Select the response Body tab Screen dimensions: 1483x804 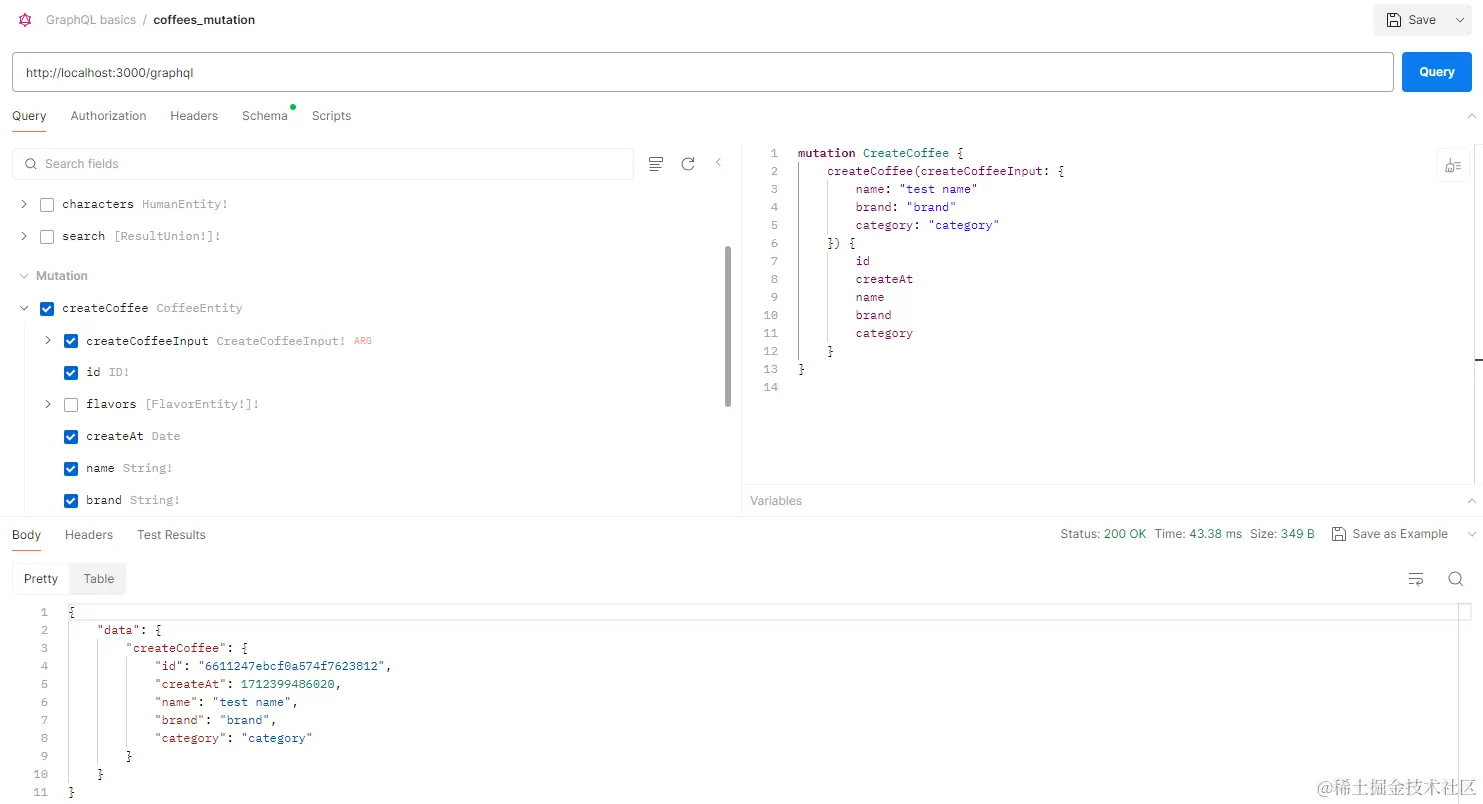27,535
